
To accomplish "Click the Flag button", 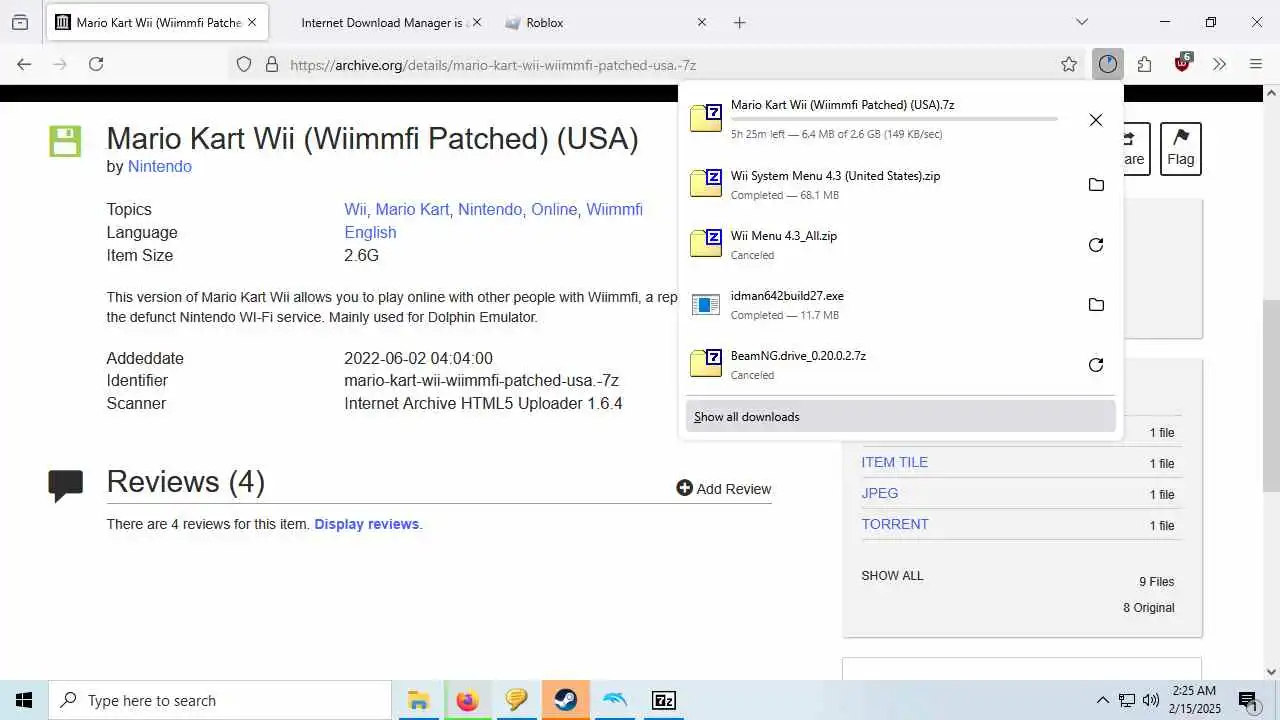I will pos(1181,149).
